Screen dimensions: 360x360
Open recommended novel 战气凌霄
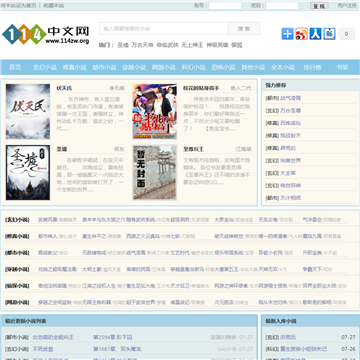[290, 98]
